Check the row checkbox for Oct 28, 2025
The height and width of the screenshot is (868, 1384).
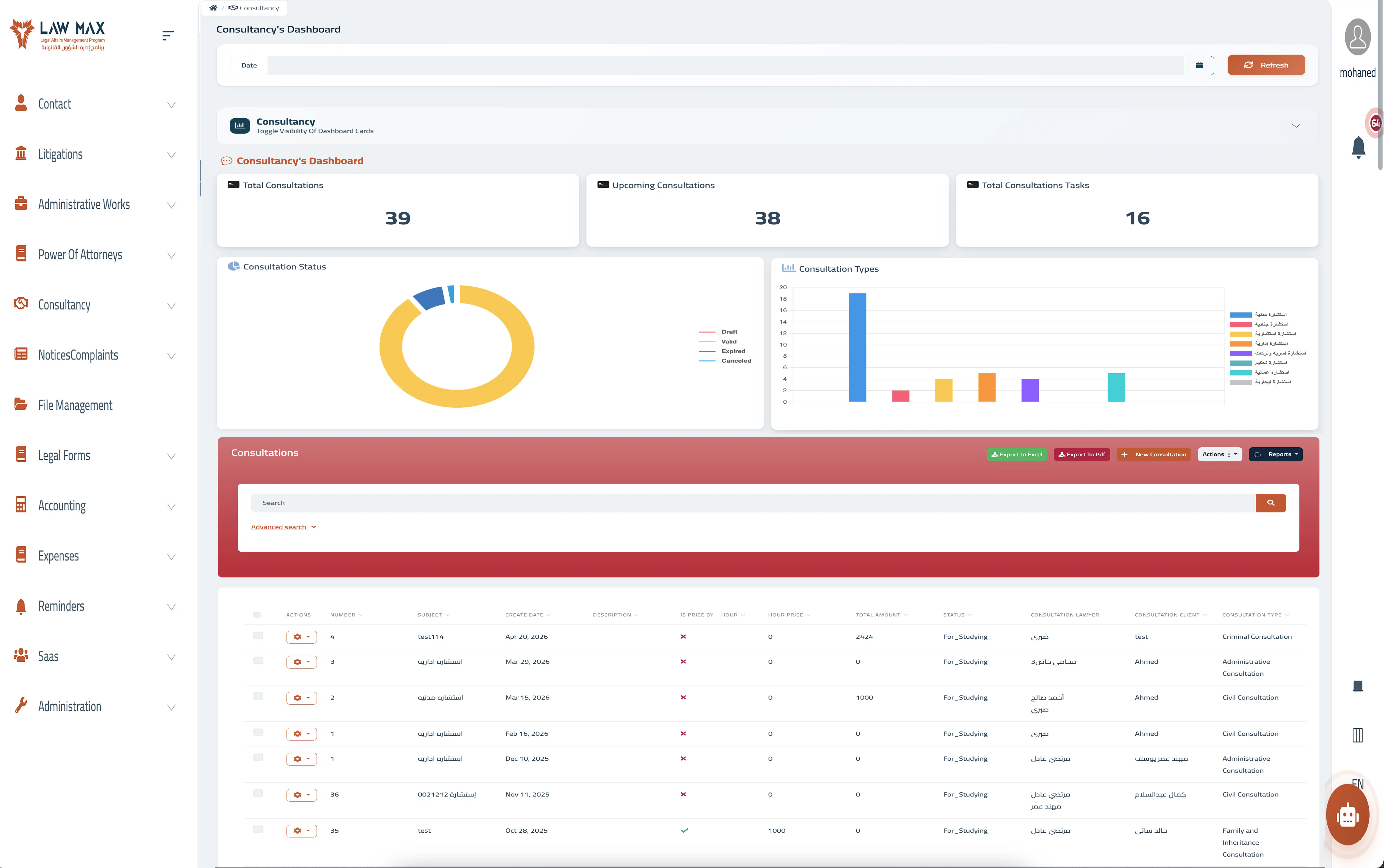coord(258,829)
